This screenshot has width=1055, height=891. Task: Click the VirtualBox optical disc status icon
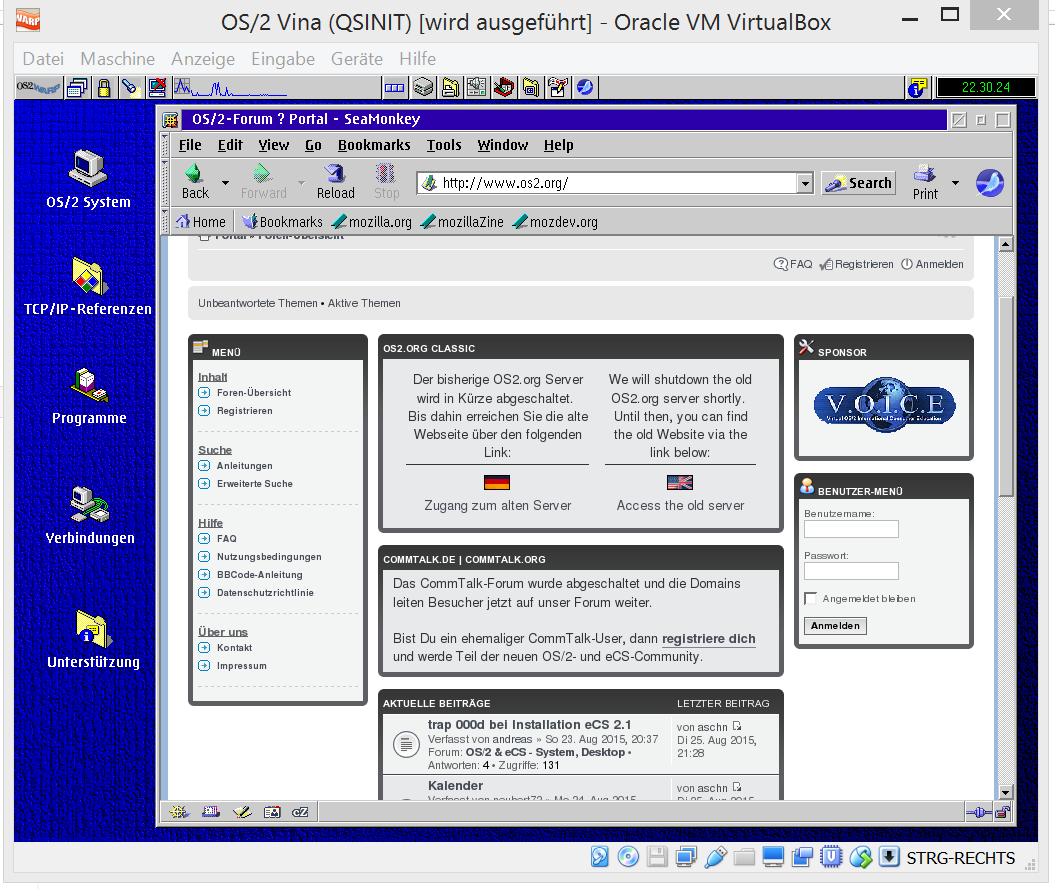[628, 857]
